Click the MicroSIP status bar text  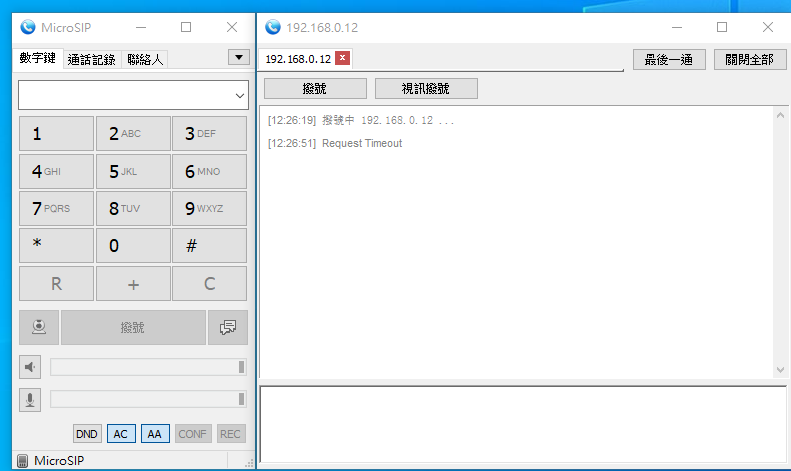(x=59, y=460)
